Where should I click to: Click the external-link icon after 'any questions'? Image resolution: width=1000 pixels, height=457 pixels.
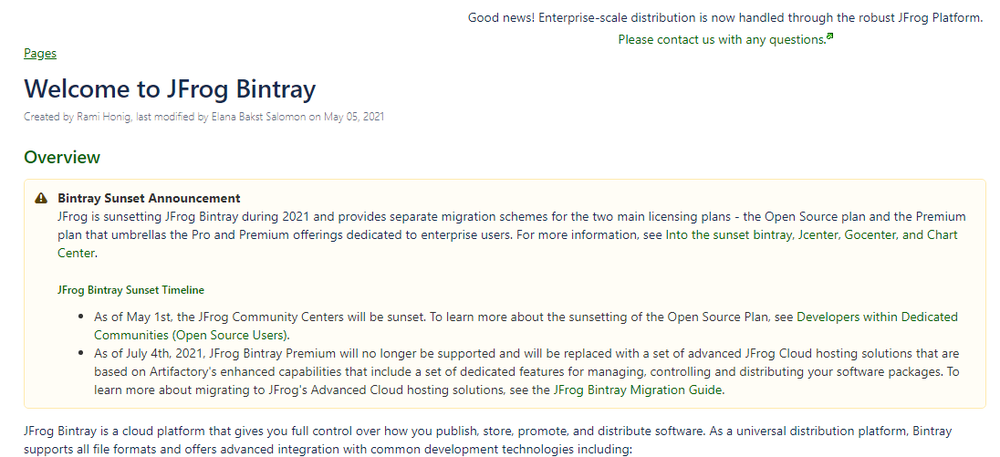click(830, 36)
